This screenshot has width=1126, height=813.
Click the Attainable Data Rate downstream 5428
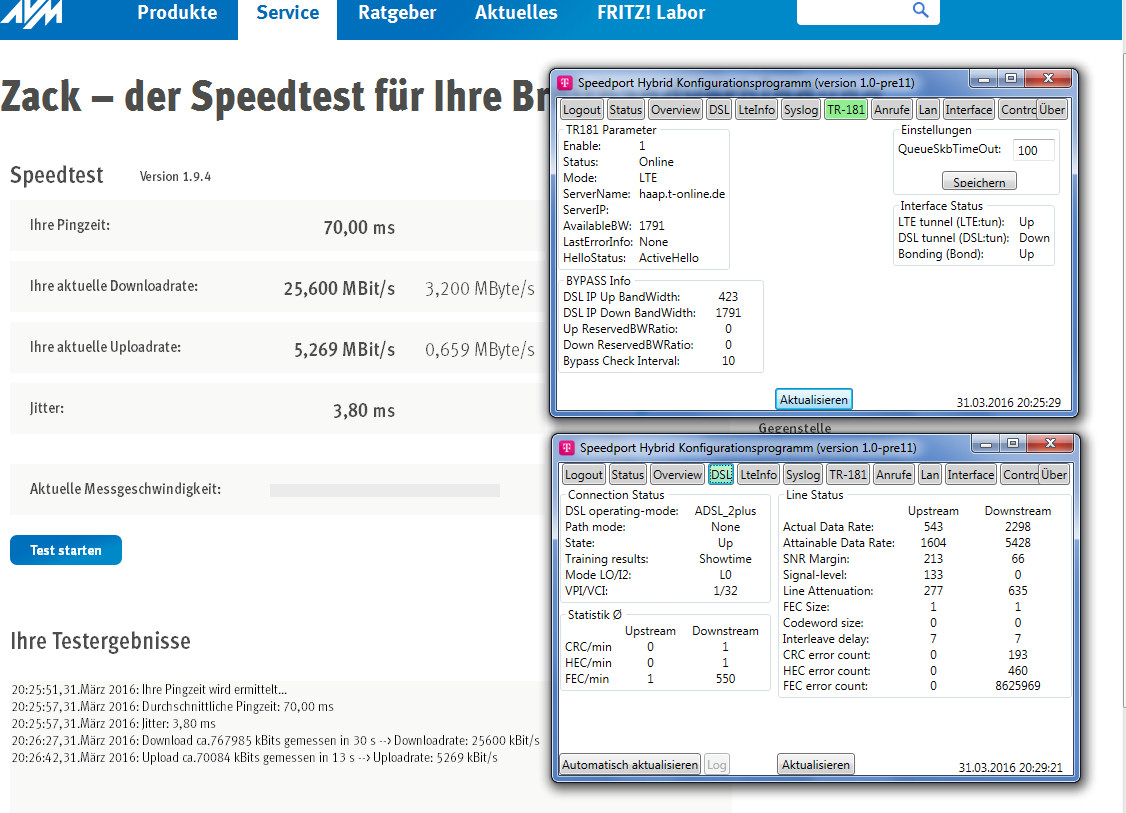coord(1018,543)
